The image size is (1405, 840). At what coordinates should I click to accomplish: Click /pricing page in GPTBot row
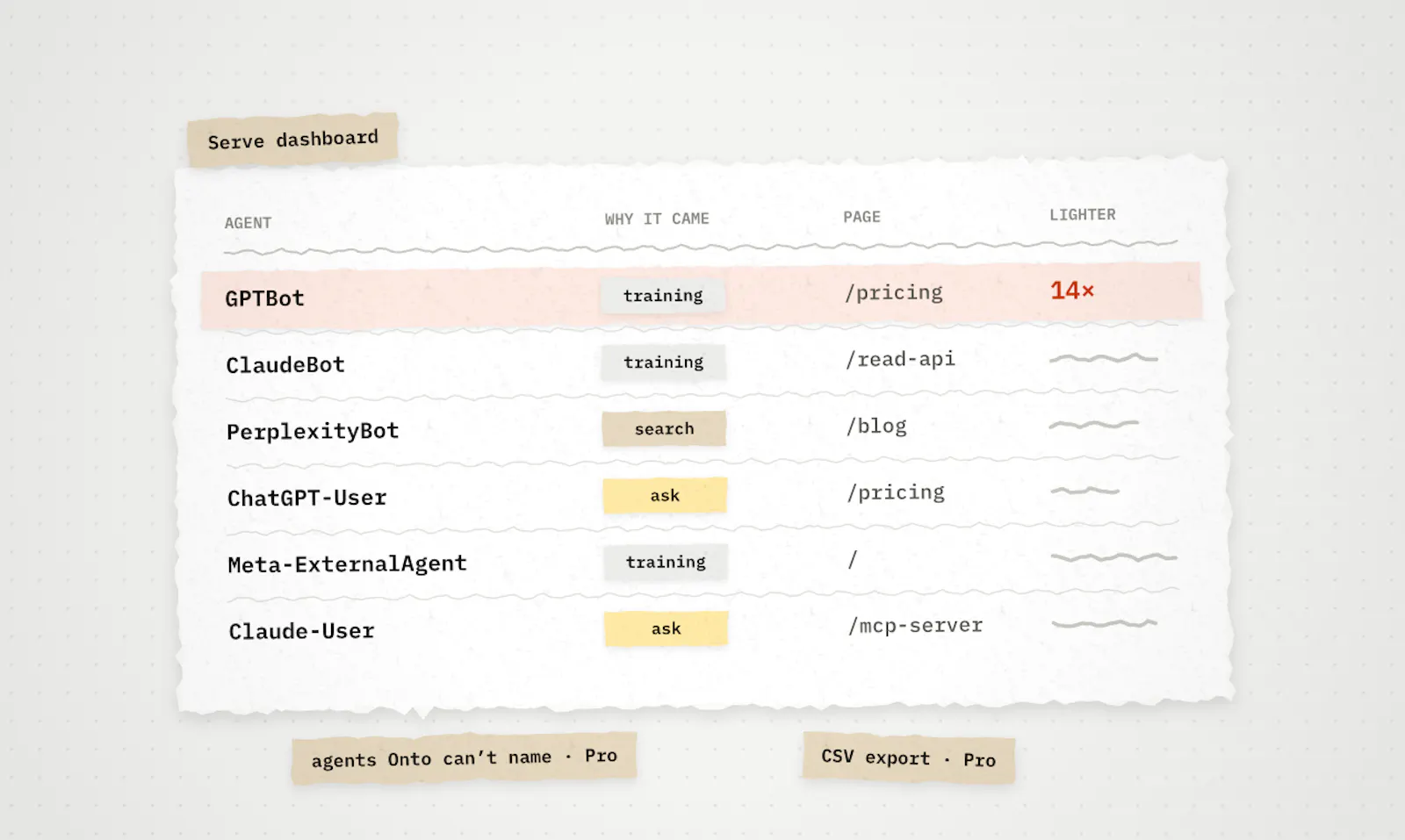point(894,292)
